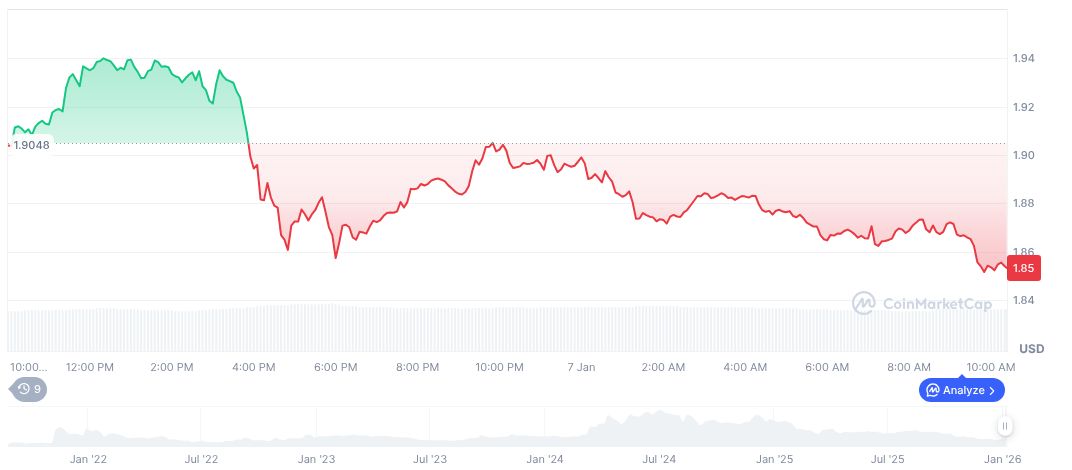Image resolution: width=1072 pixels, height=470 pixels.
Task: Click the chart icon inside Analyze button
Action: (933, 390)
